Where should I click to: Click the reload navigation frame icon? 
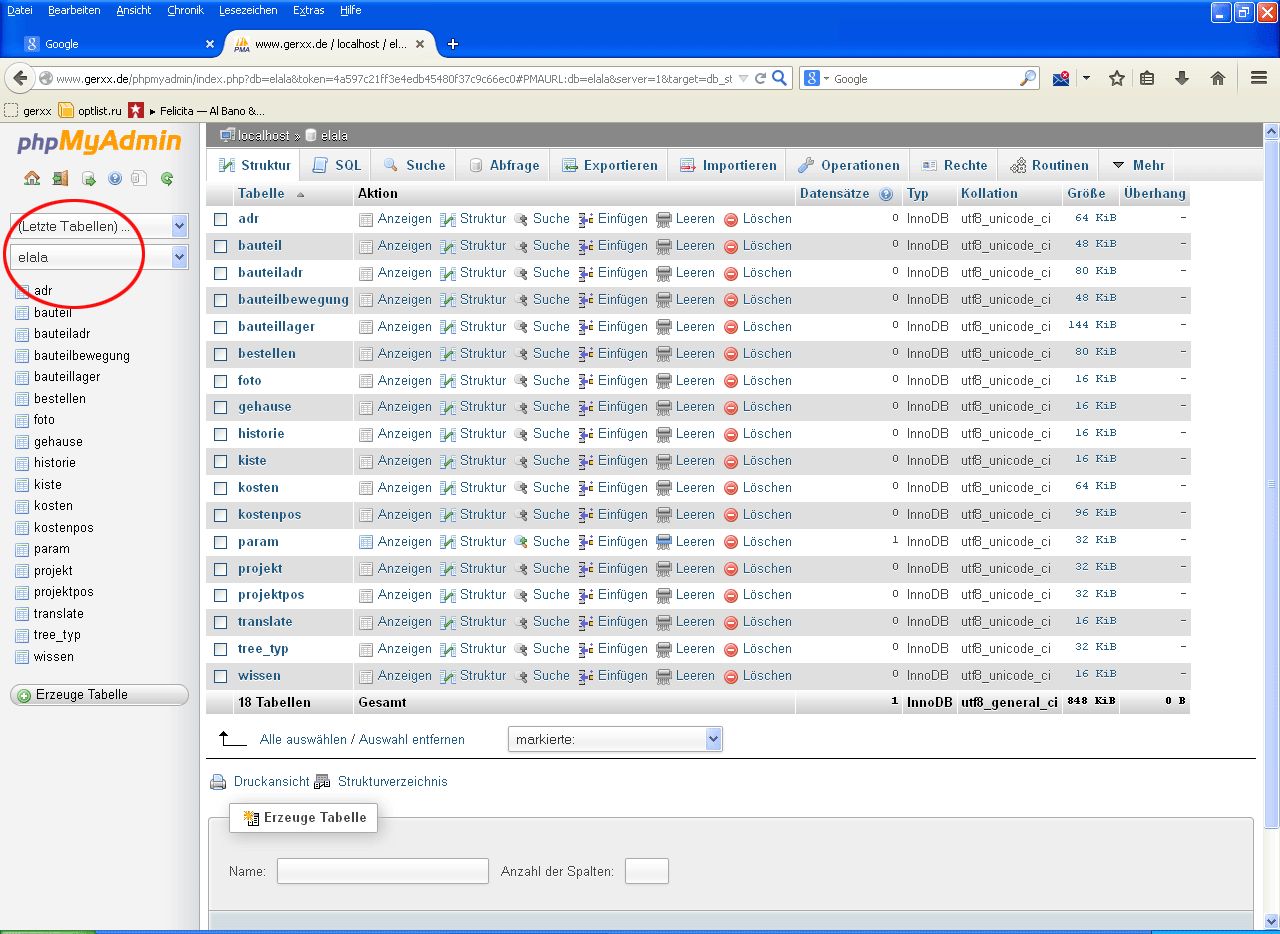tap(167, 179)
